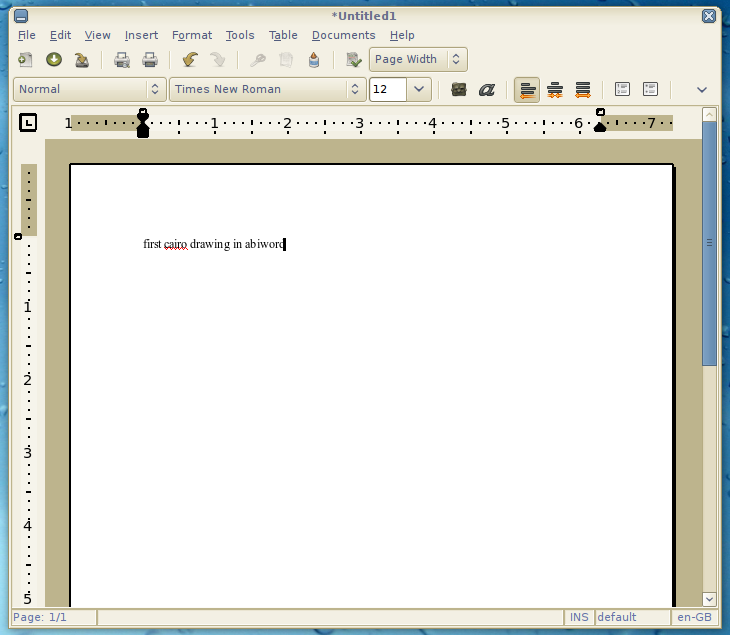Click 'Page: 1/1' in the status bar

pyautogui.click(x=40, y=617)
